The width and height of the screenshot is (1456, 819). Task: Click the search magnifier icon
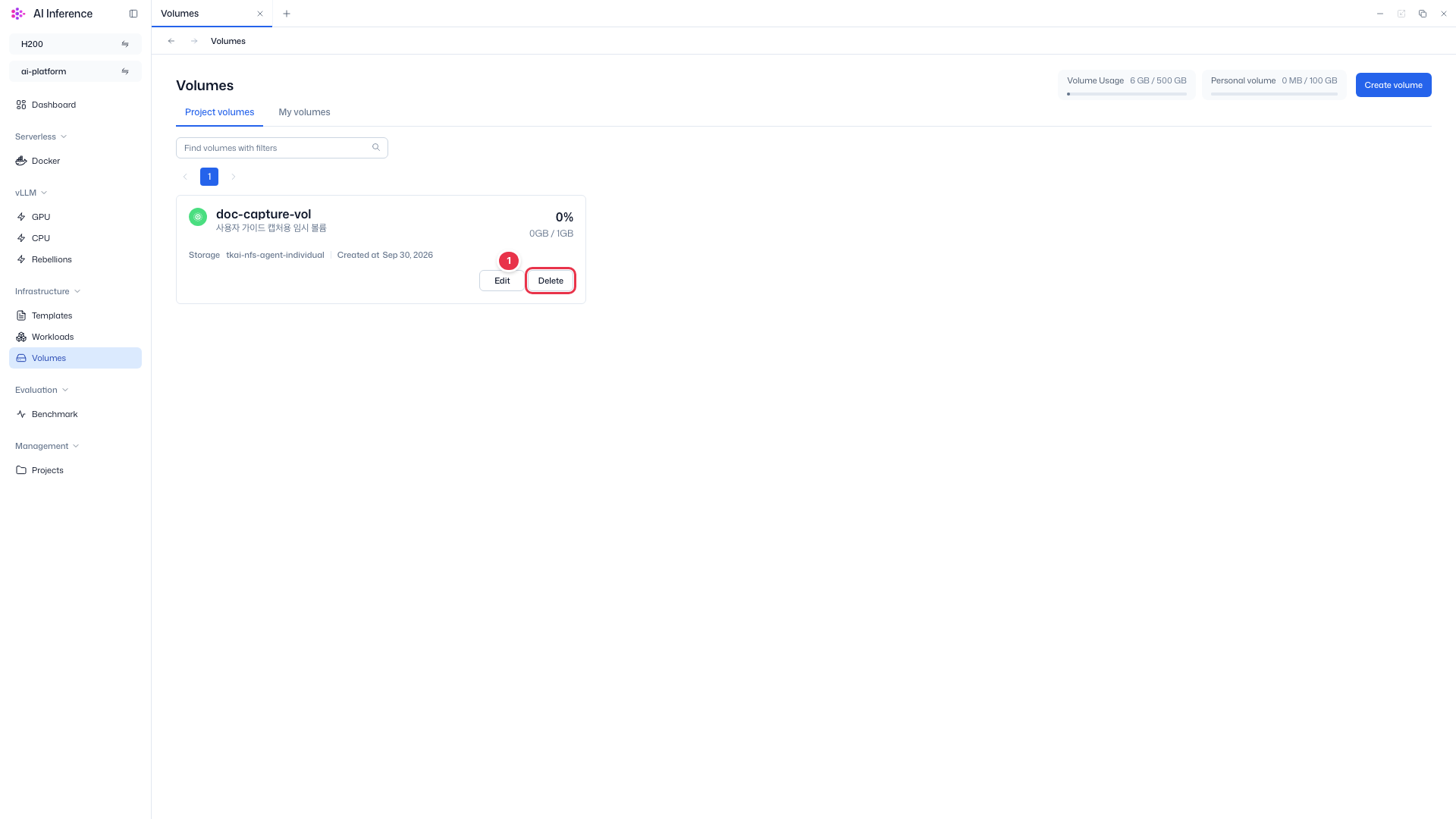pos(376,147)
